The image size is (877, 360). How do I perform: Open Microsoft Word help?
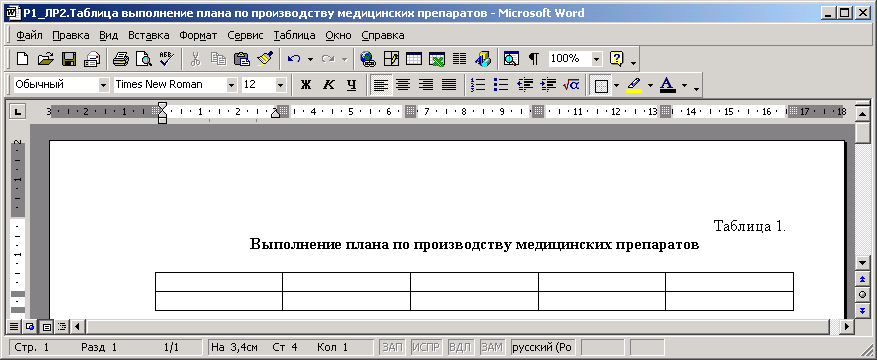pos(616,58)
